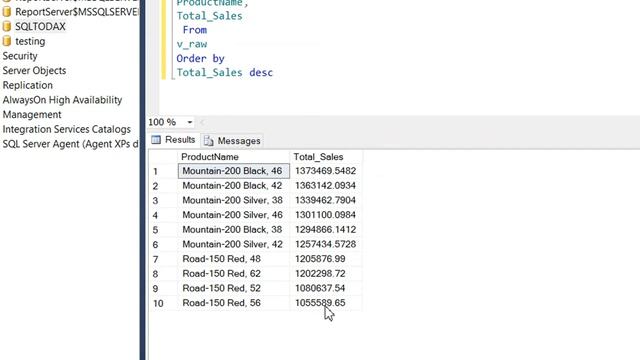Click the value 1257434.5728
The height and width of the screenshot is (360, 640).
[x=325, y=244]
